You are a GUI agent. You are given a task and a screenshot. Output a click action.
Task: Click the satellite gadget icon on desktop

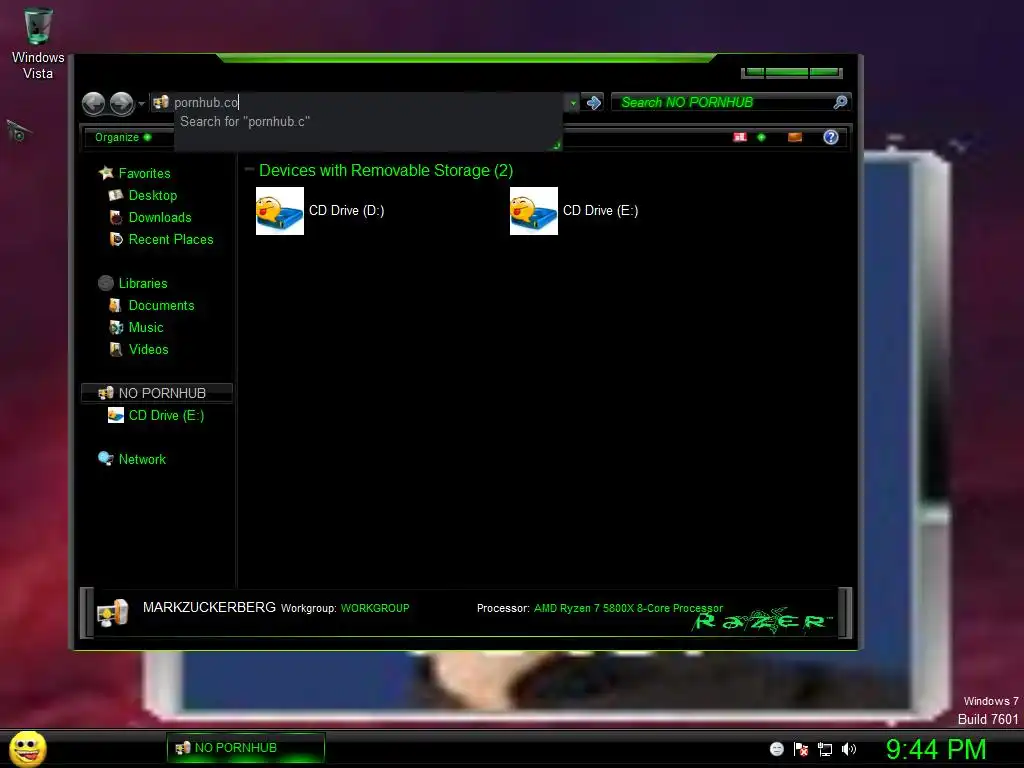[18, 131]
